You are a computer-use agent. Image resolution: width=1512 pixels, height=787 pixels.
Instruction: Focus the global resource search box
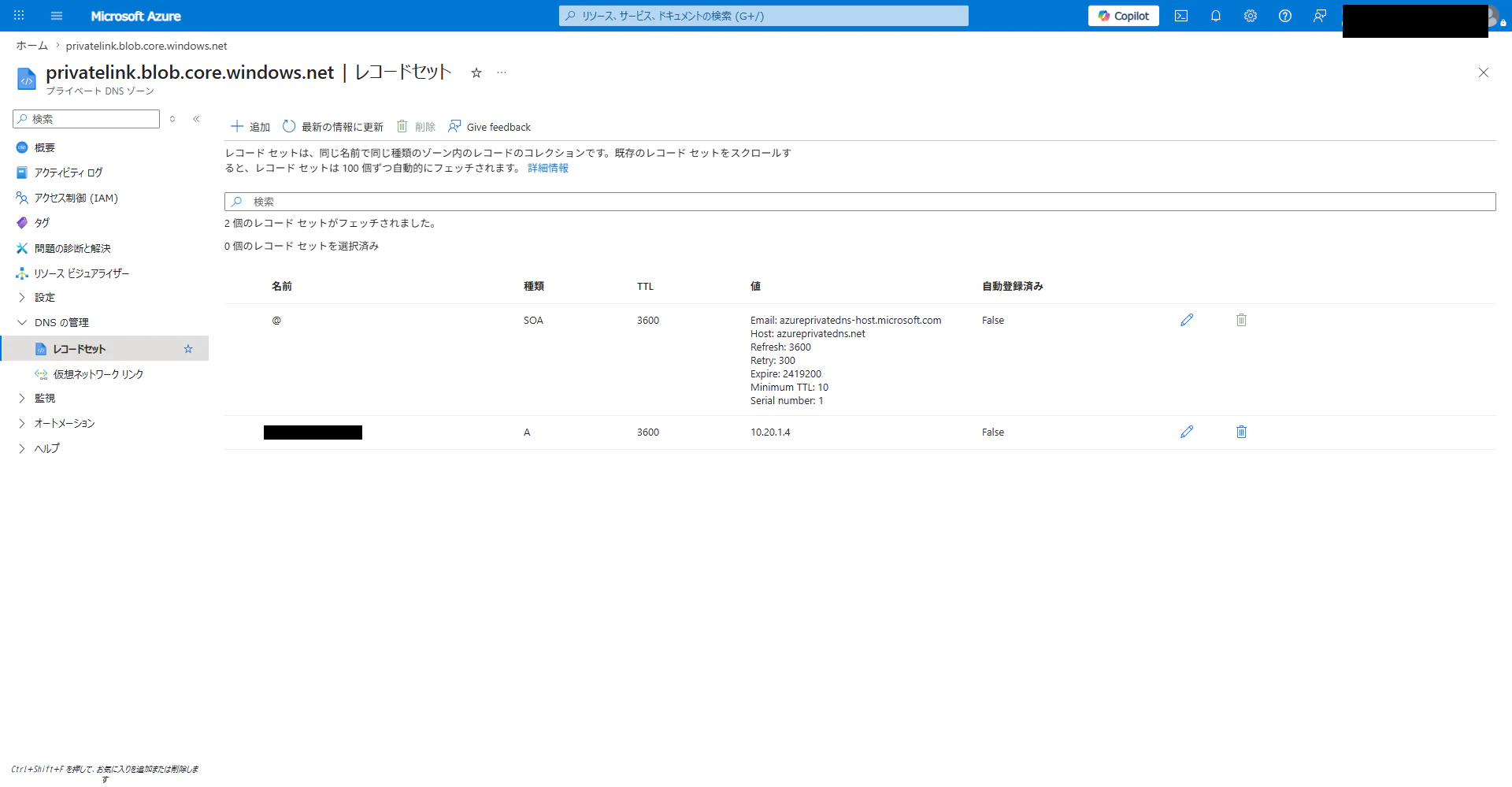763,16
